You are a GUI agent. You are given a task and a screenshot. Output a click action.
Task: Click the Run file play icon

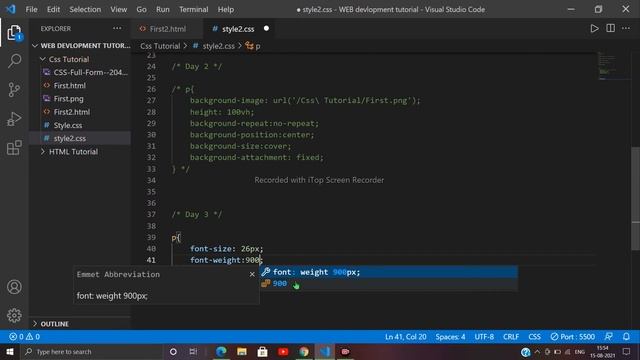(594, 29)
